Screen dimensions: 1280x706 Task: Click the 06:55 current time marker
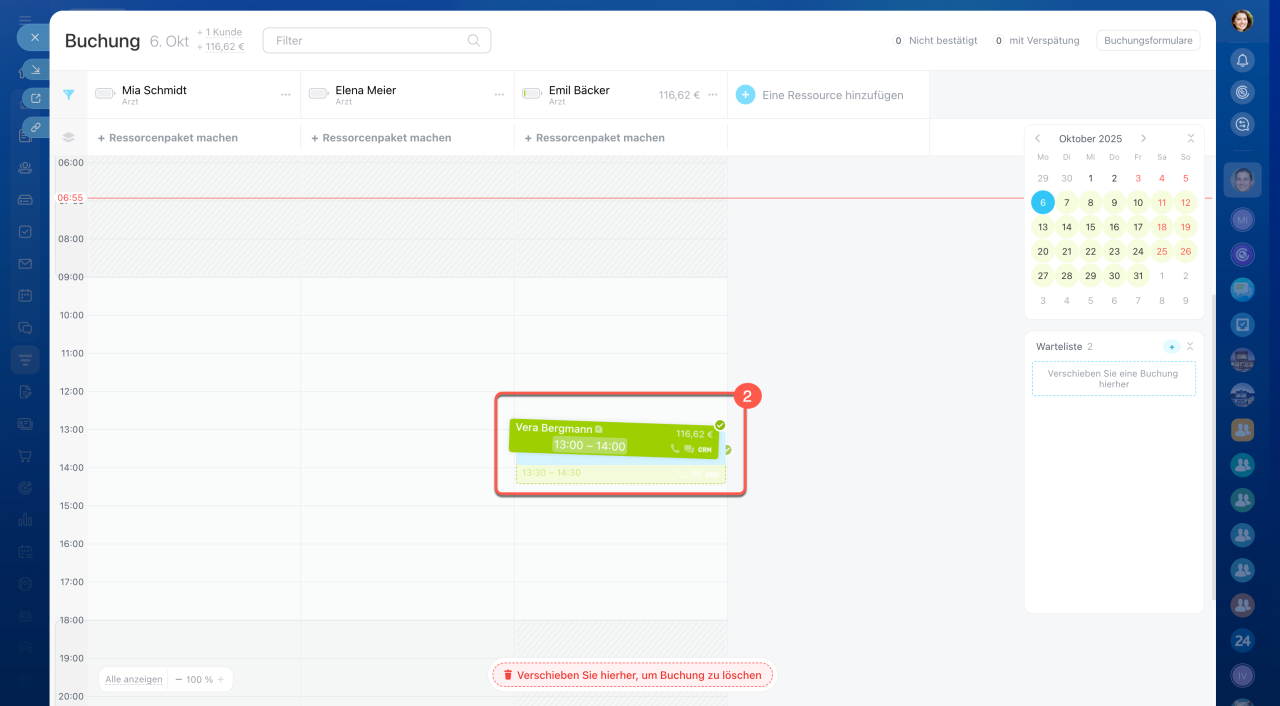(70, 198)
